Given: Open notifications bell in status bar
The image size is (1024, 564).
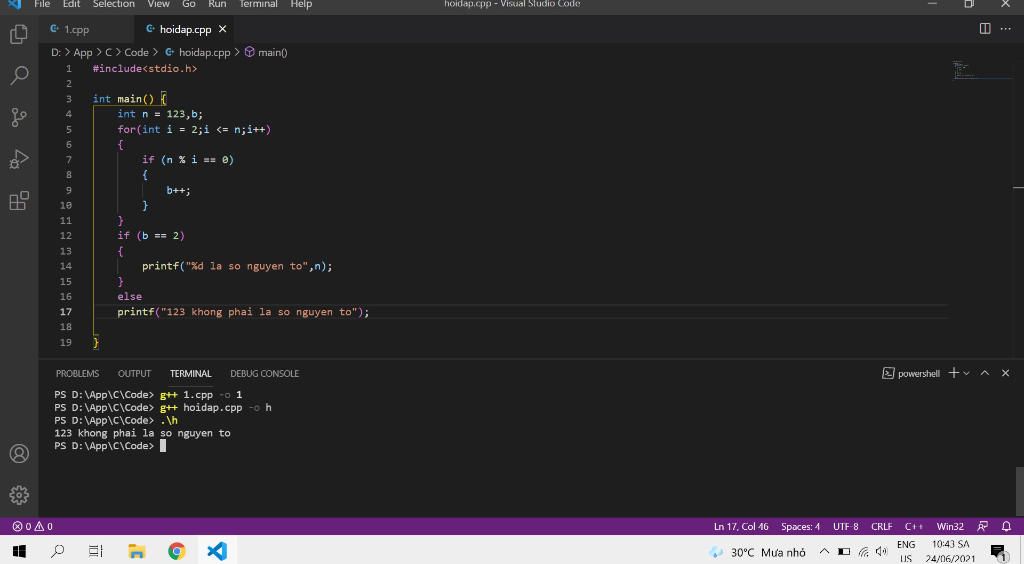Looking at the screenshot, I should pos(1006,526).
